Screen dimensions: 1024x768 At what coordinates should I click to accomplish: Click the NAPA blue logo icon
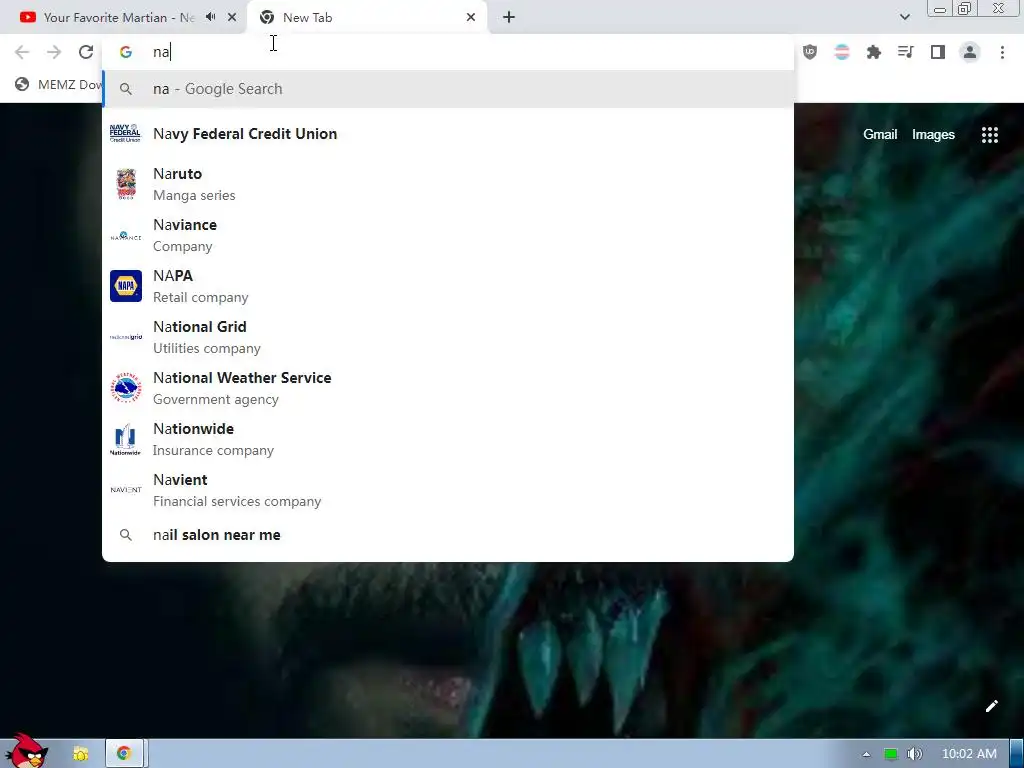click(x=126, y=286)
